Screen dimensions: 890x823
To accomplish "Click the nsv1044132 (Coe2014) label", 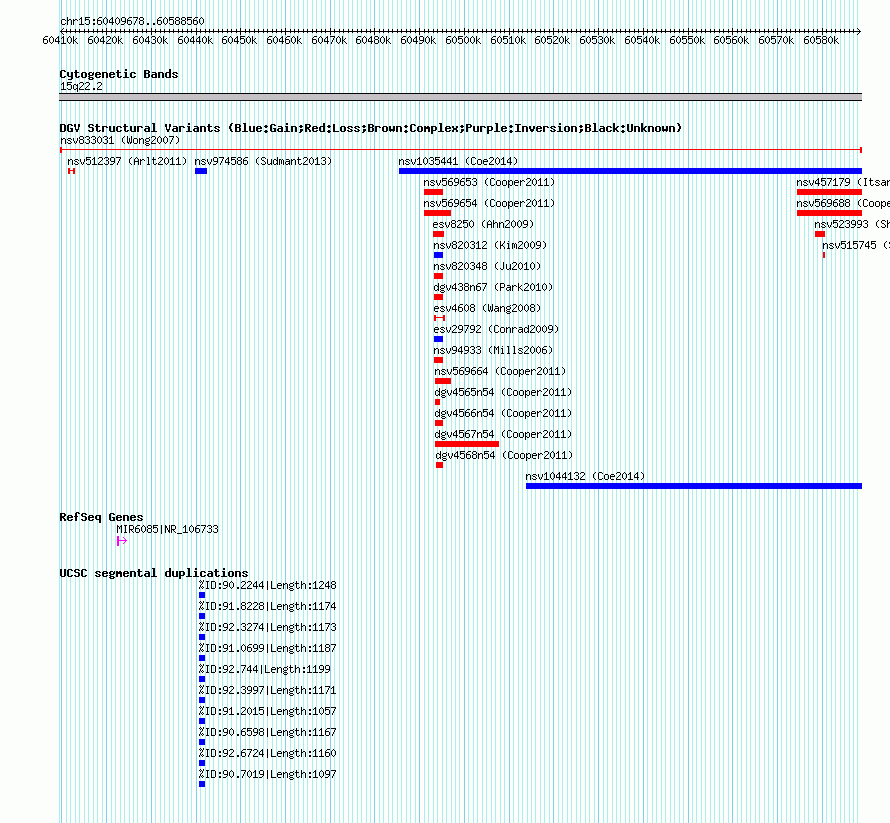I will (585, 476).
